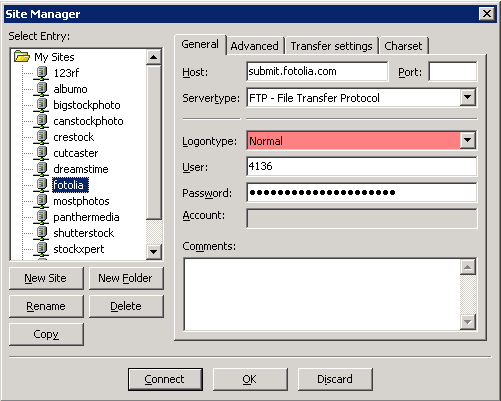Create a New Folder
This screenshot has height=401, width=501.
pos(126,278)
